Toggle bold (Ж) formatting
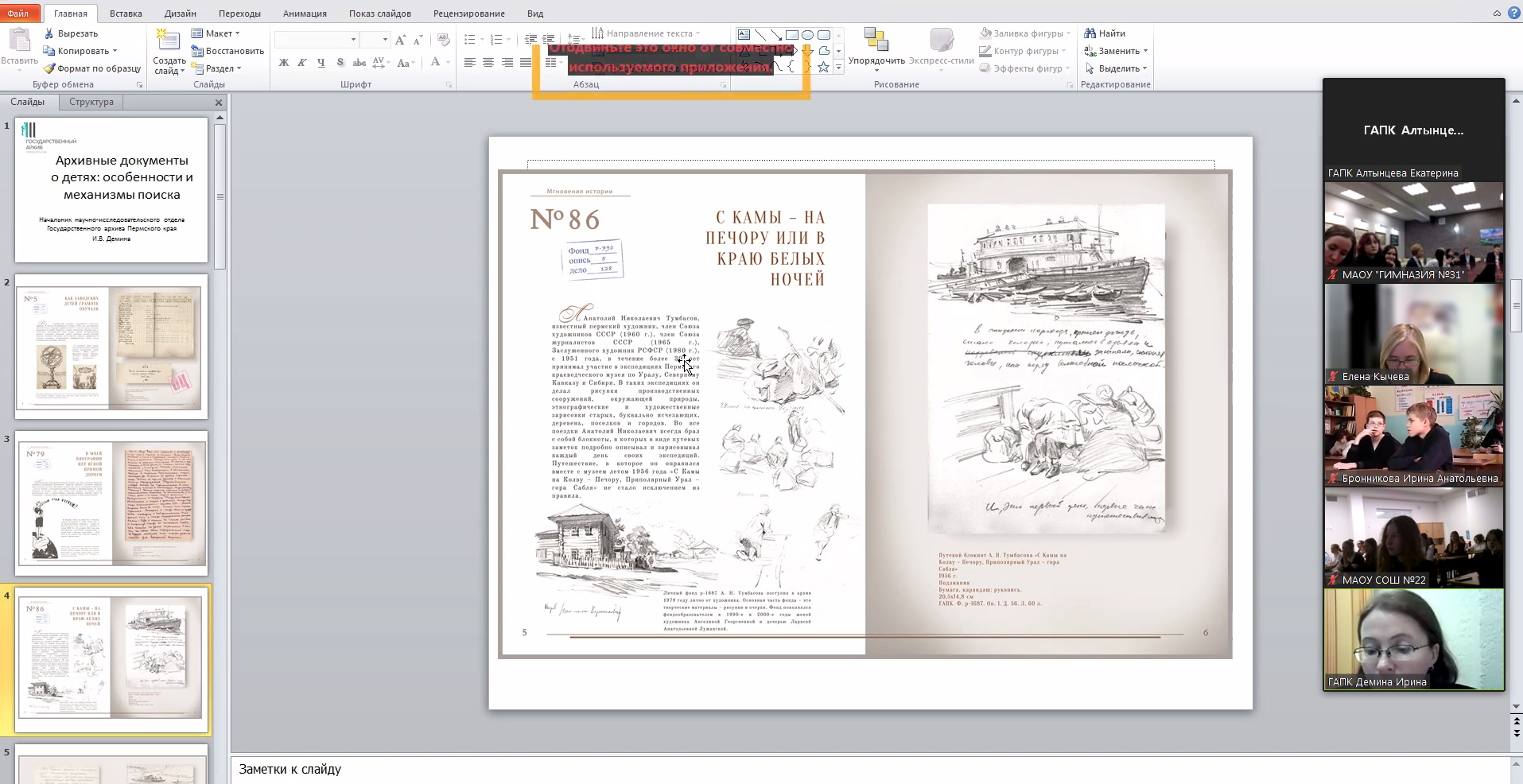The image size is (1523, 784). [284, 63]
